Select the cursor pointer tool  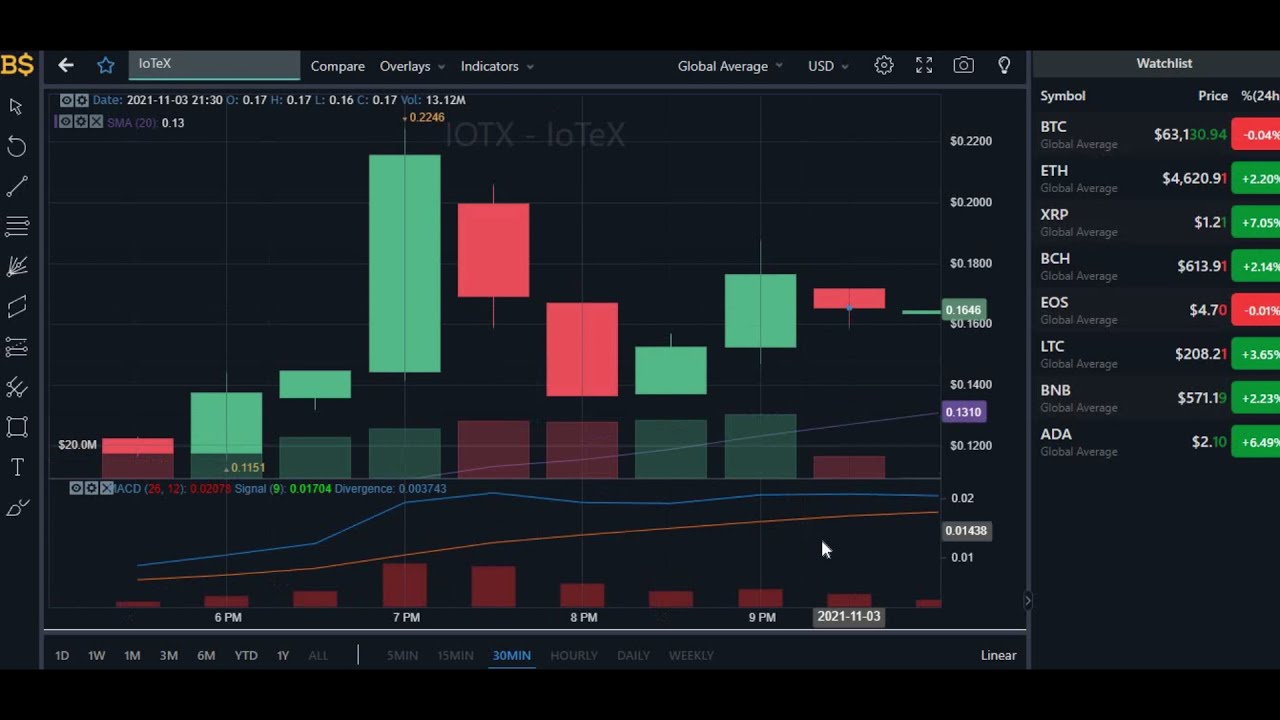pyautogui.click(x=16, y=106)
